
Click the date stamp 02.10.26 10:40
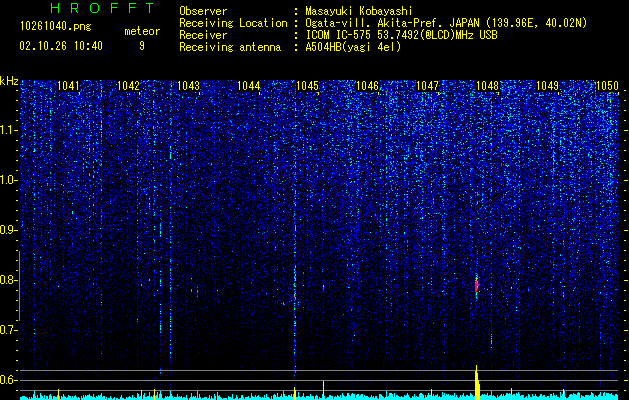[x=61, y=46]
